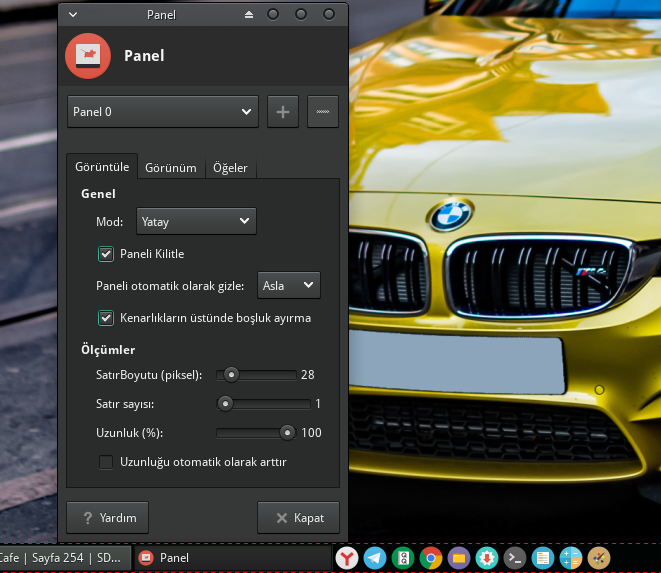This screenshot has height=573, width=661.
Task: Open Google Chrome from the taskbar
Action: point(431,558)
